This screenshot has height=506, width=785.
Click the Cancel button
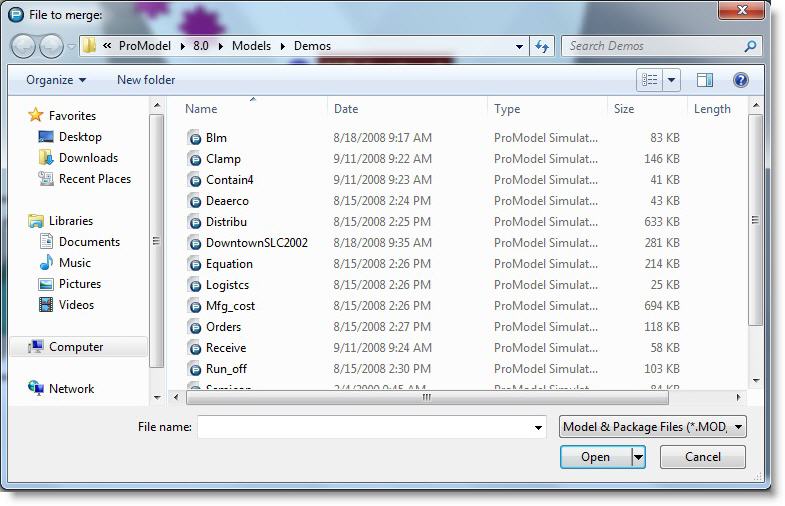[x=703, y=457]
